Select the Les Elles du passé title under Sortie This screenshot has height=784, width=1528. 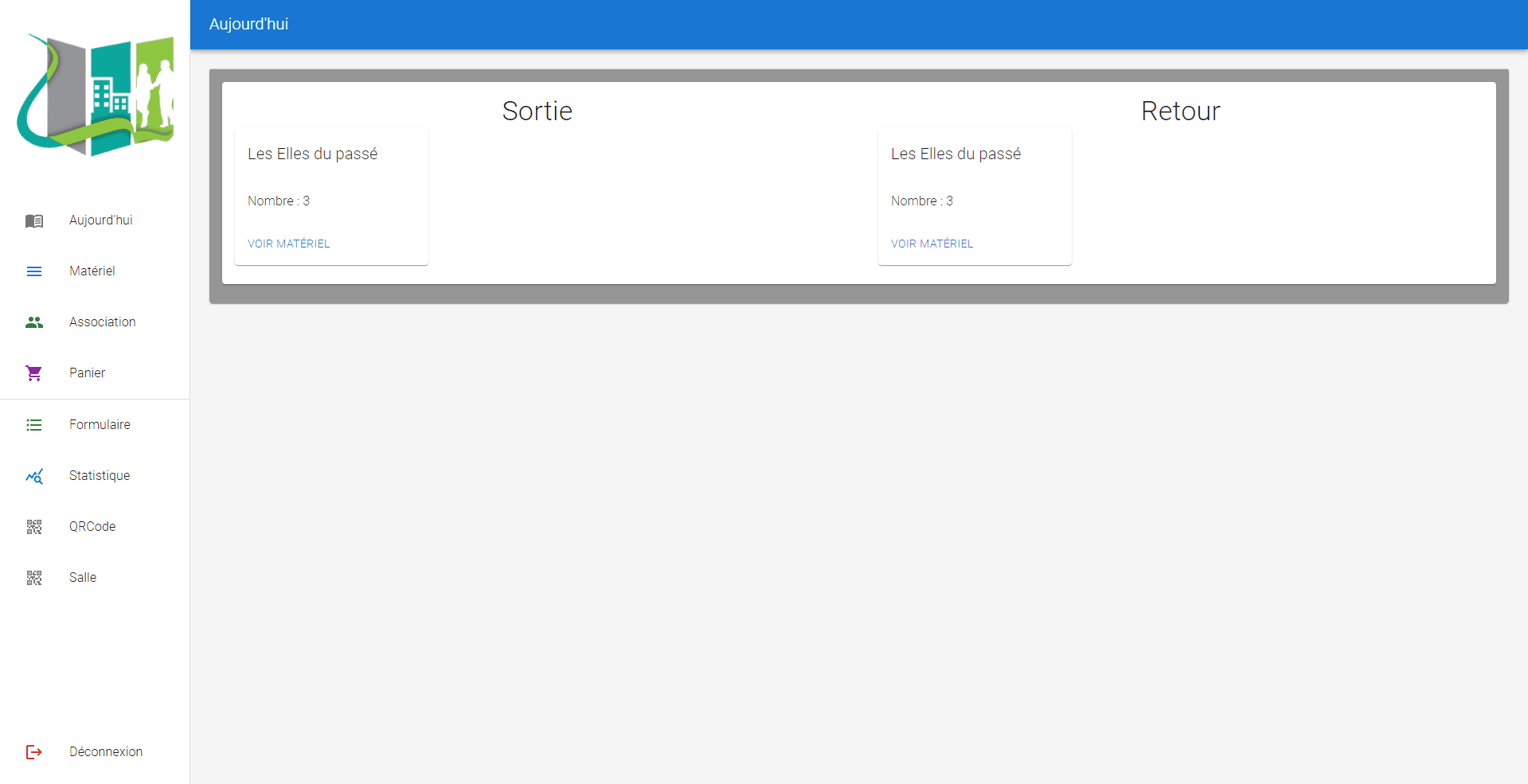[x=313, y=154]
